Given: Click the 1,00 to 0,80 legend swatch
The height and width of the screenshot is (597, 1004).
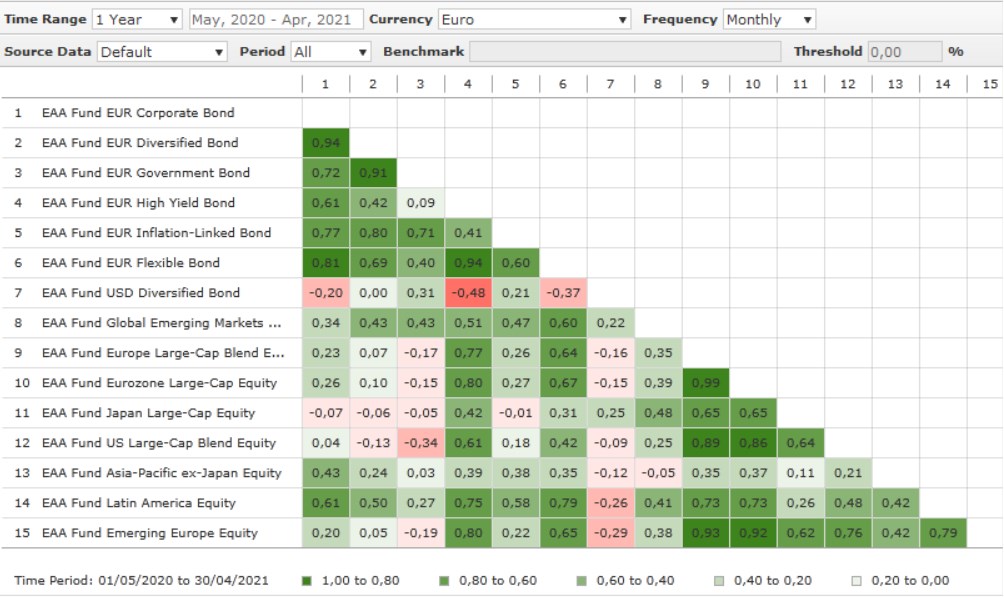Looking at the screenshot, I should click(x=306, y=581).
